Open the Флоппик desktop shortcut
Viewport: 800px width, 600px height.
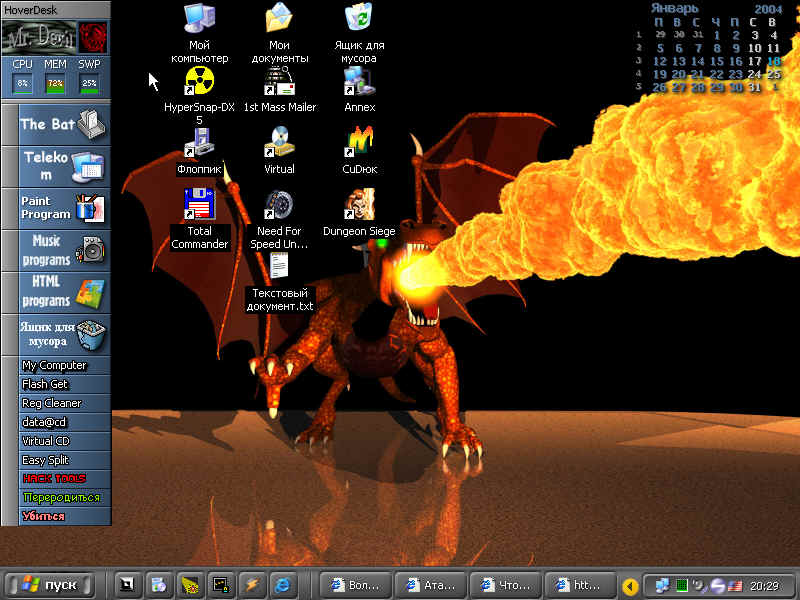pyautogui.click(x=199, y=151)
